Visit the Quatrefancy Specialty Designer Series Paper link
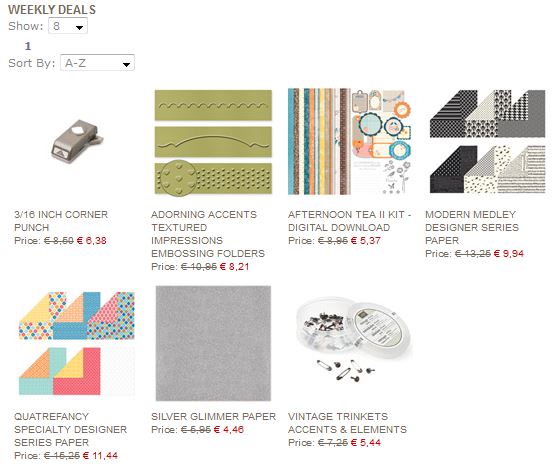The height and width of the screenshot is (467, 554). (x=70, y=429)
